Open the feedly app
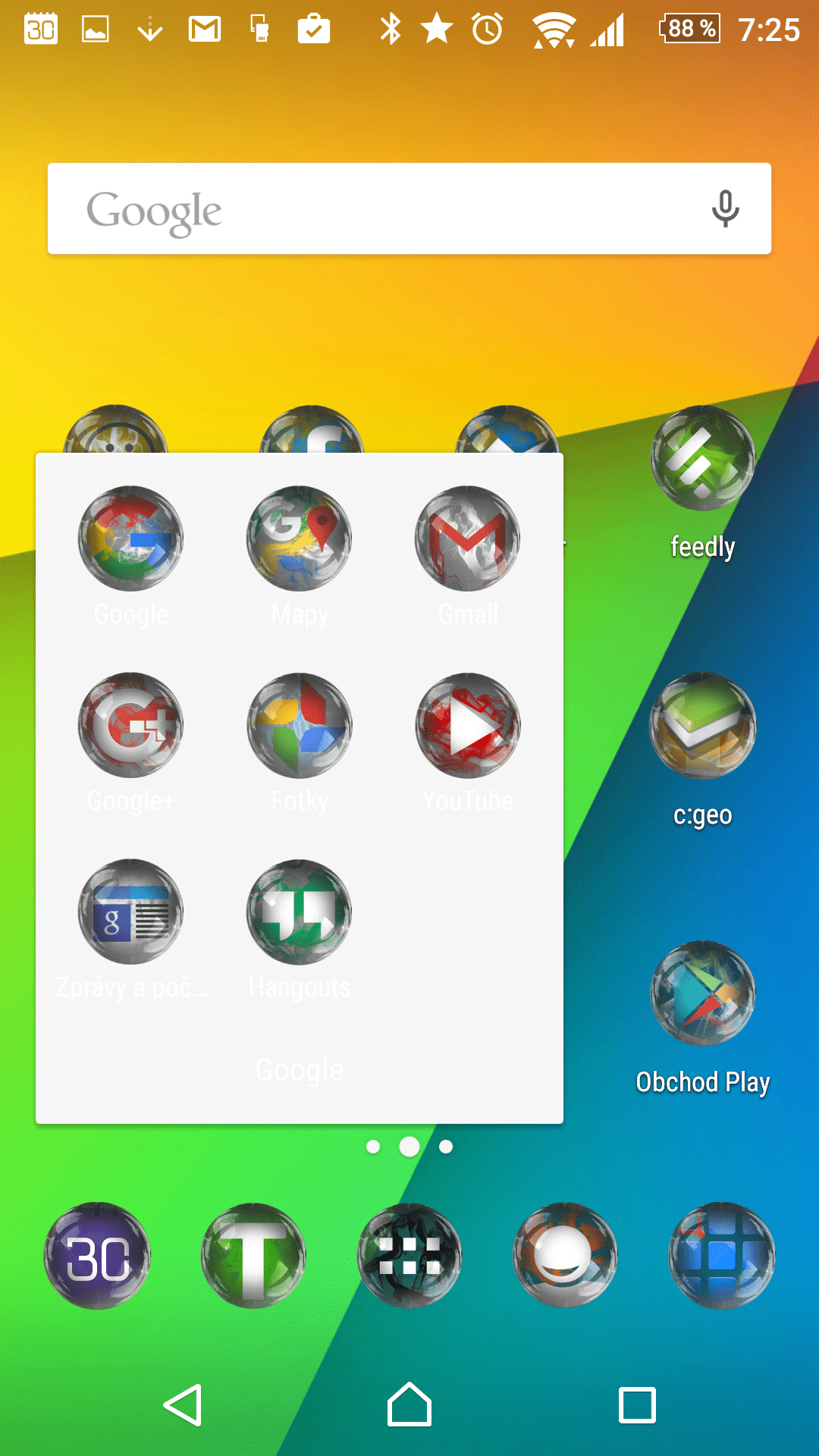This screenshot has width=819, height=1456. point(703,458)
